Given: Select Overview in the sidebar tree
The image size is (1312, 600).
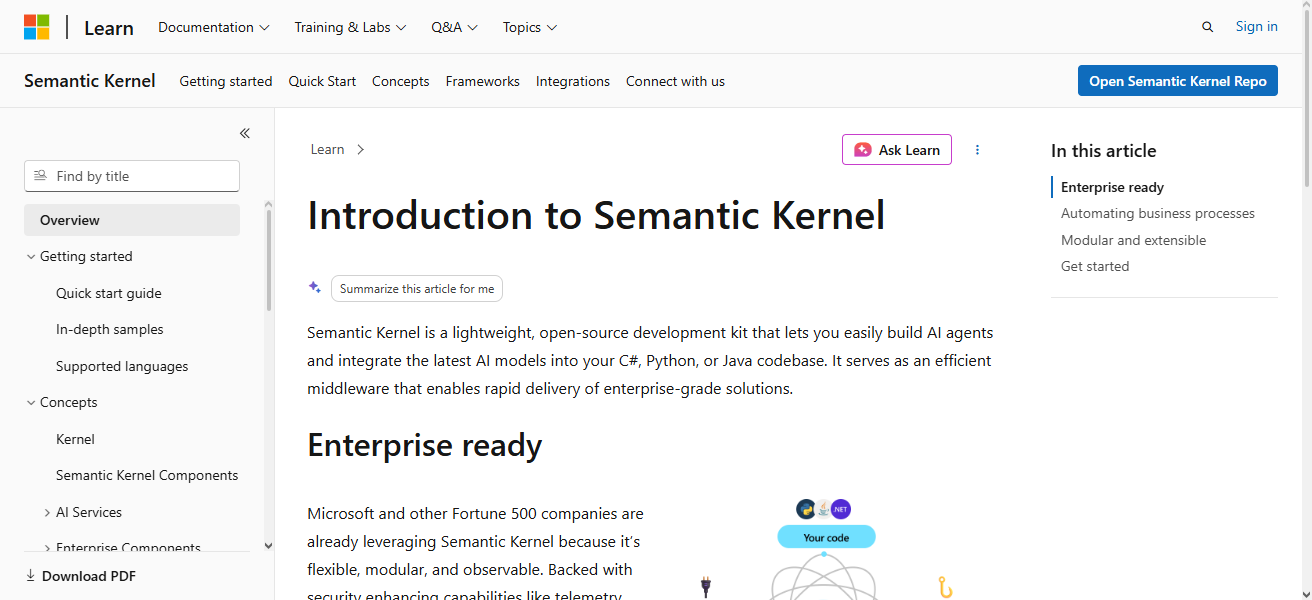Looking at the screenshot, I should coord(132,220).
